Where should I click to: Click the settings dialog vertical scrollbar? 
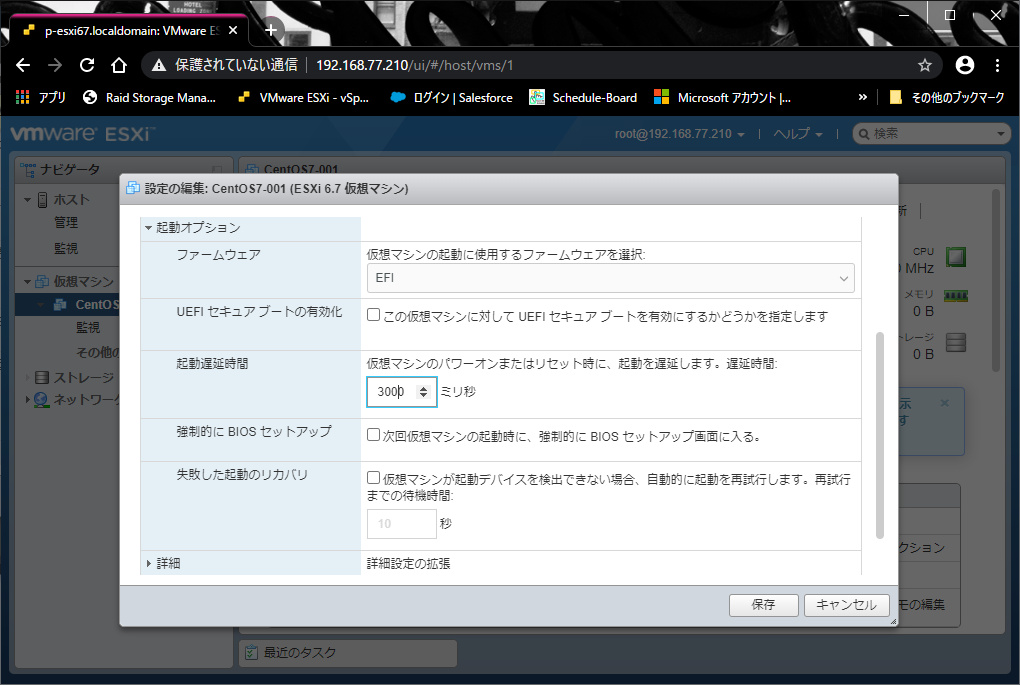[x=880, y=436]
